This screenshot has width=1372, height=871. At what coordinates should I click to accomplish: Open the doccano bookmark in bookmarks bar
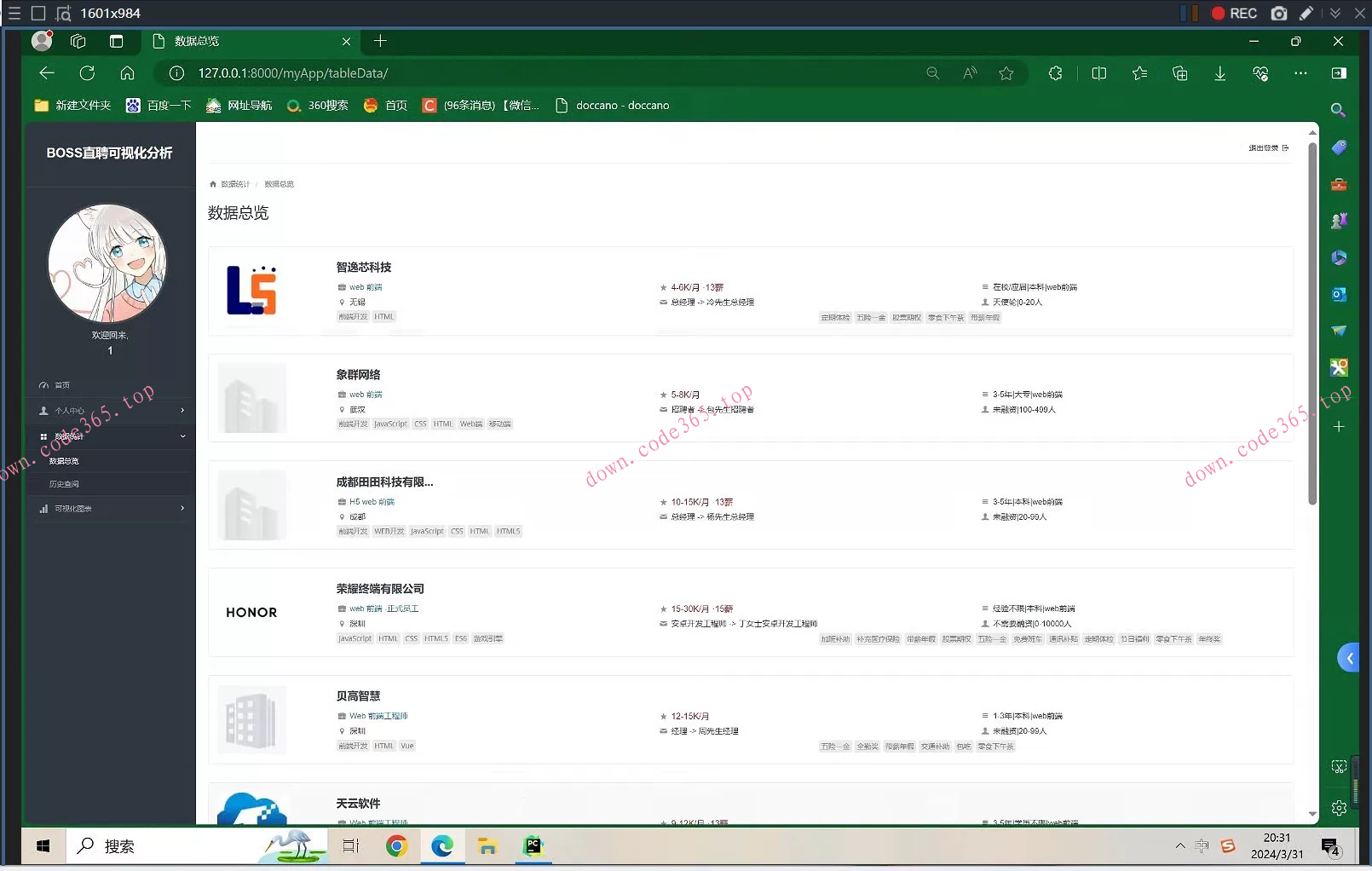[613, 106]
